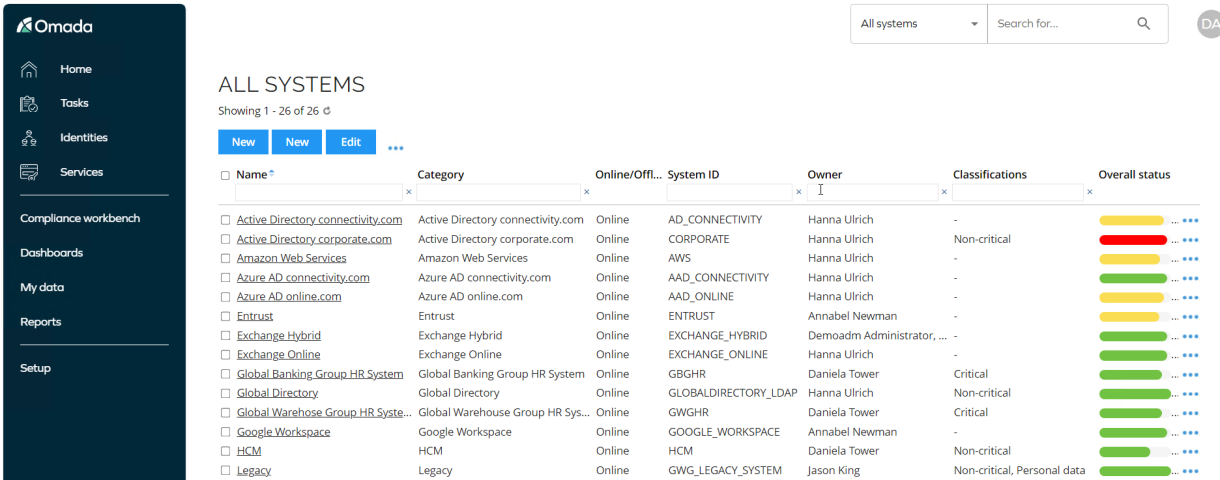Open row menu dots for Active Directory connectivity.com
Screen dimensions: 1220x480
1190,221
